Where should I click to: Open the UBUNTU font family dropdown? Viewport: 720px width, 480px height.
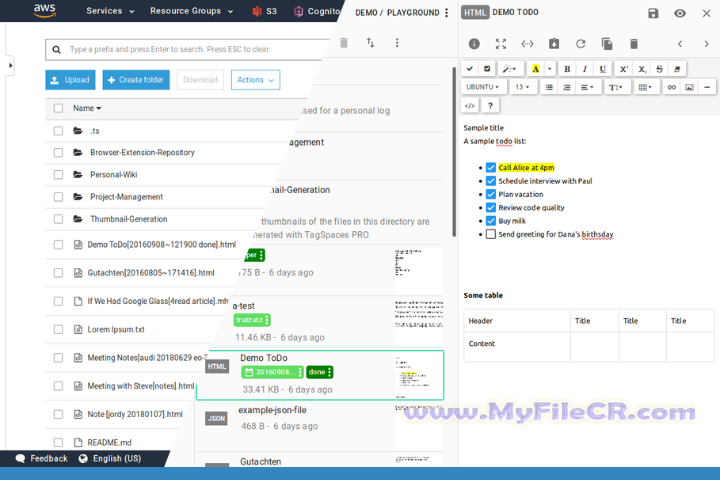[x=483, y=87]
